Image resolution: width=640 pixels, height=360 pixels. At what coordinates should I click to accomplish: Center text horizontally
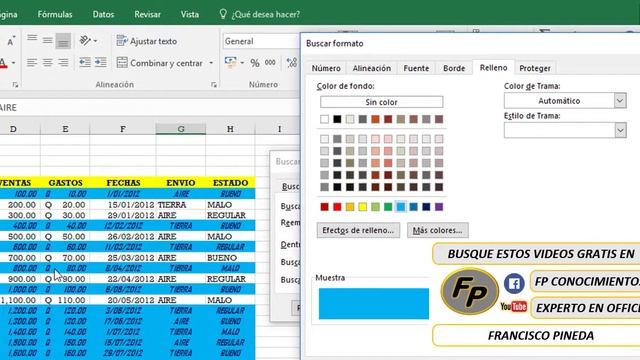(47, 62)
